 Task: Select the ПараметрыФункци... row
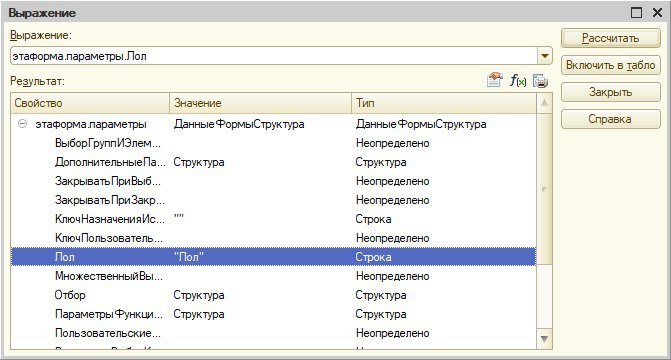[273, 314]
